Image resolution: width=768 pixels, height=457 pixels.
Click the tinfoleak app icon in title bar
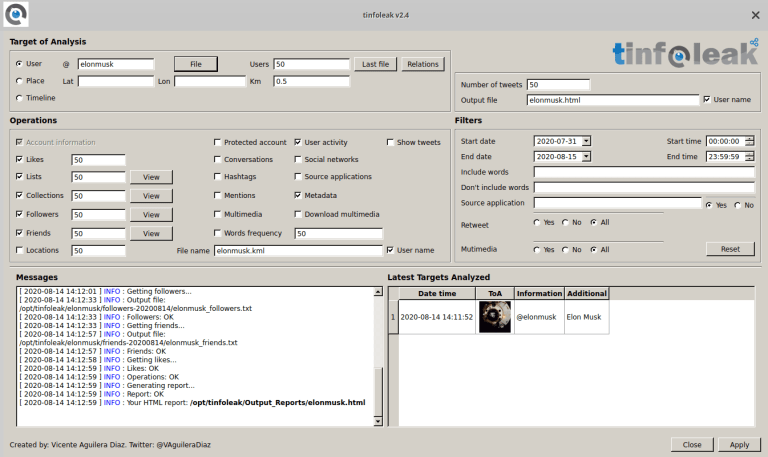coord(16,14)
